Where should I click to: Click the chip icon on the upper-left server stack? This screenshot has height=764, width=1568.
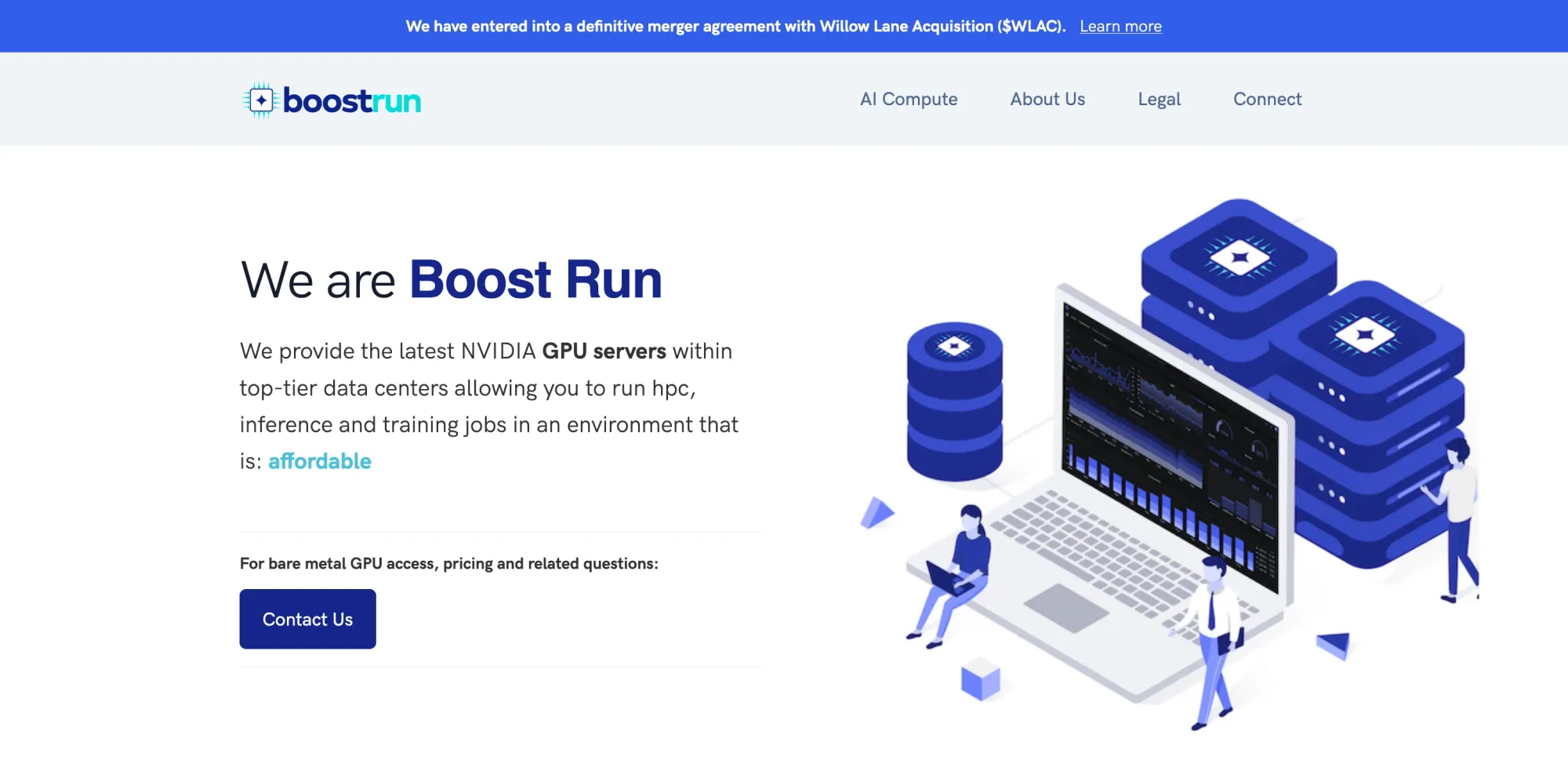pos(1239,257)
